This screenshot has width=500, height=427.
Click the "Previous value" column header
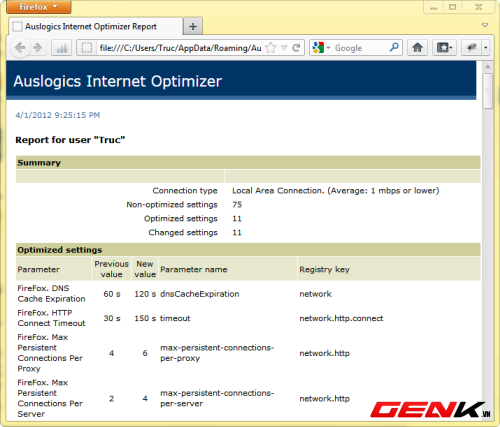(x=111, y=269)
